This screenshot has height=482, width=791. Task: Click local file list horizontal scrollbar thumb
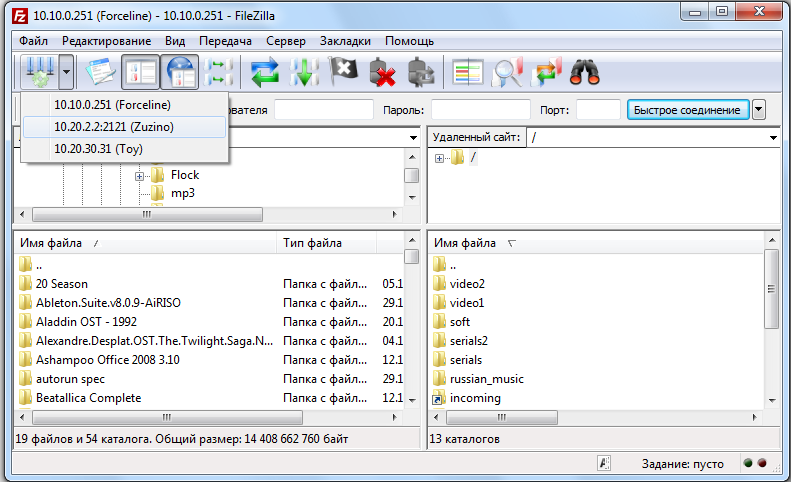[167, 417]
